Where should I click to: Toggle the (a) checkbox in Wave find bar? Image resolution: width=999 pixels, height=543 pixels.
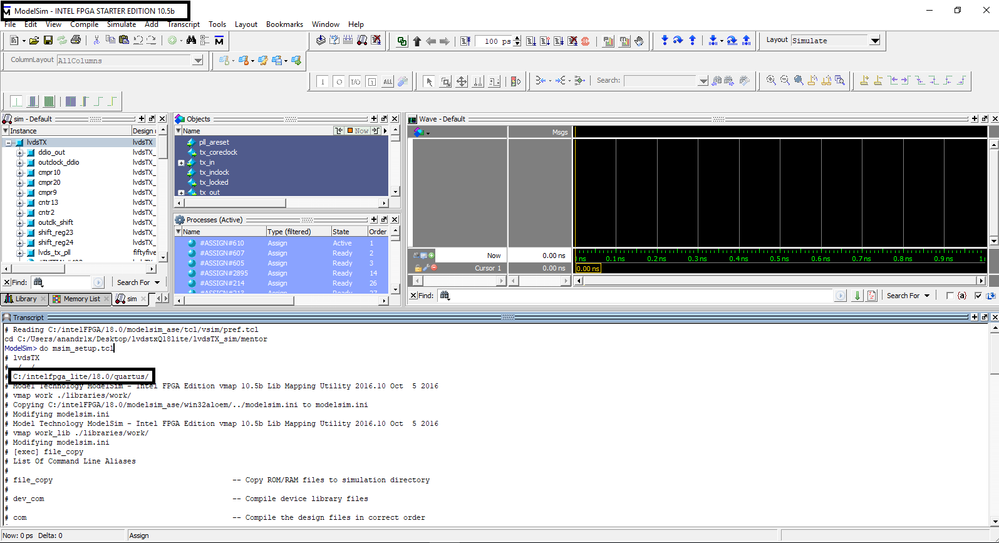(950, 296)
